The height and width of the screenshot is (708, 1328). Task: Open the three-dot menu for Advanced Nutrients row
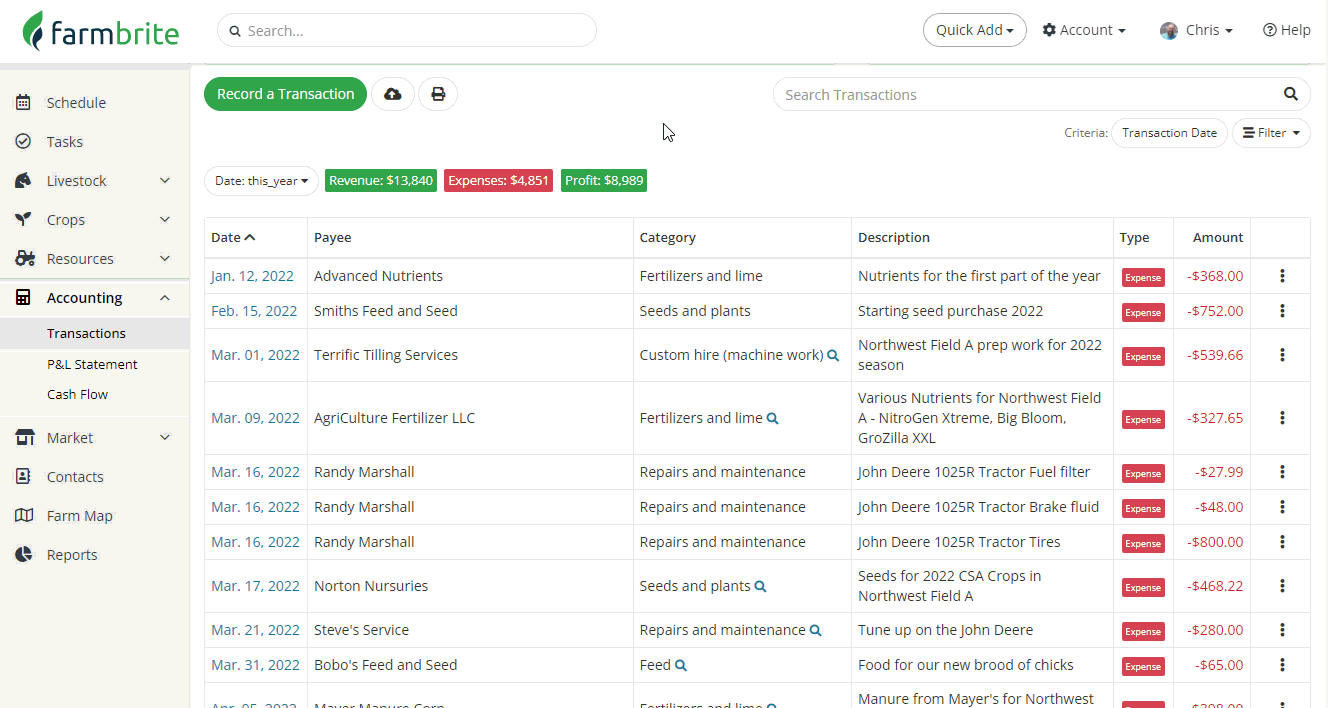point(1282,276)
